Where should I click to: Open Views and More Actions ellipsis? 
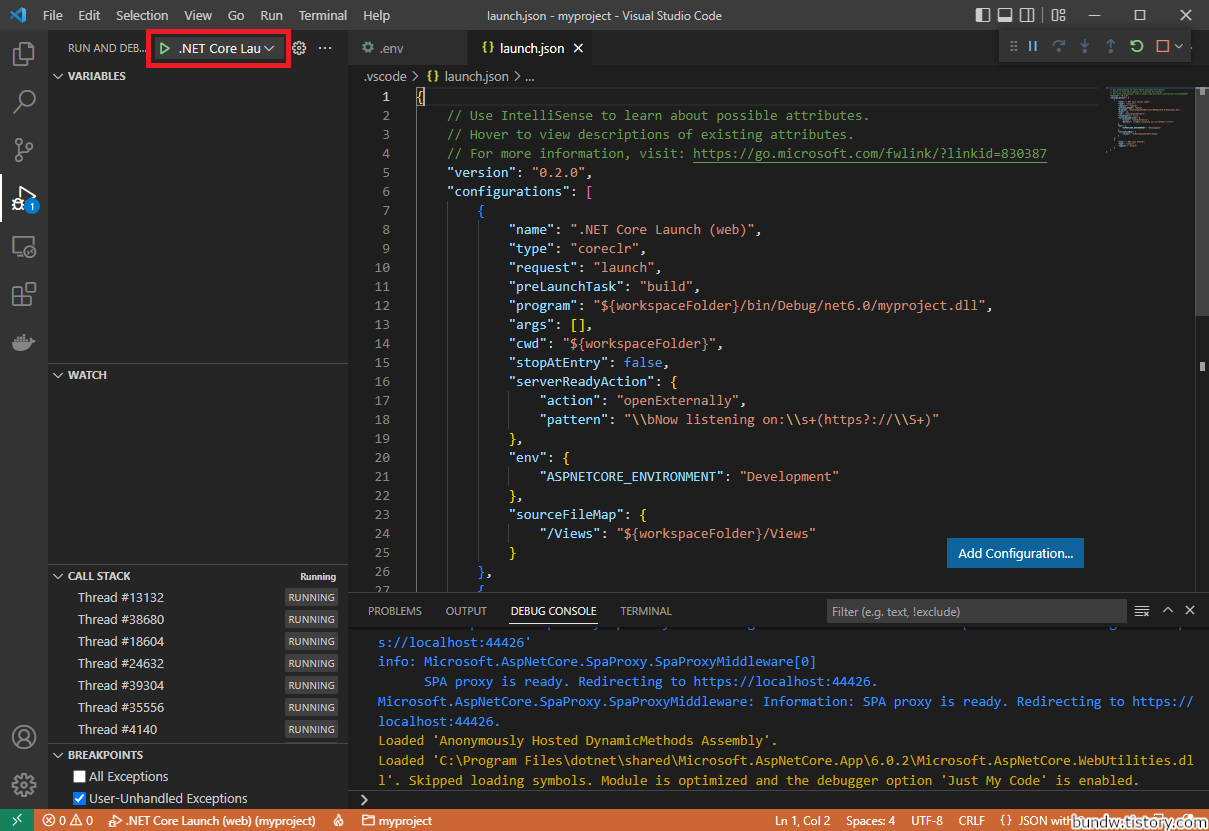click(325, 48)
